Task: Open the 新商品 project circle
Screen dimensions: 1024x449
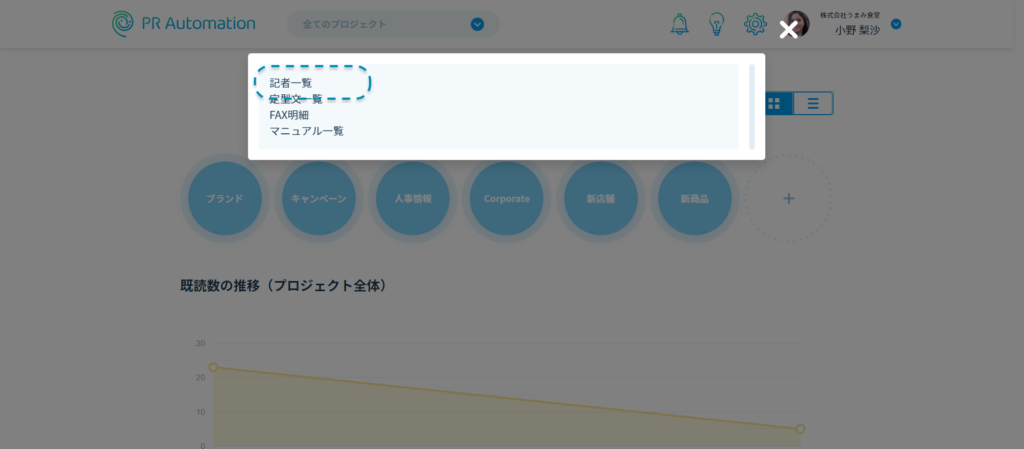Action: [694, 199]
